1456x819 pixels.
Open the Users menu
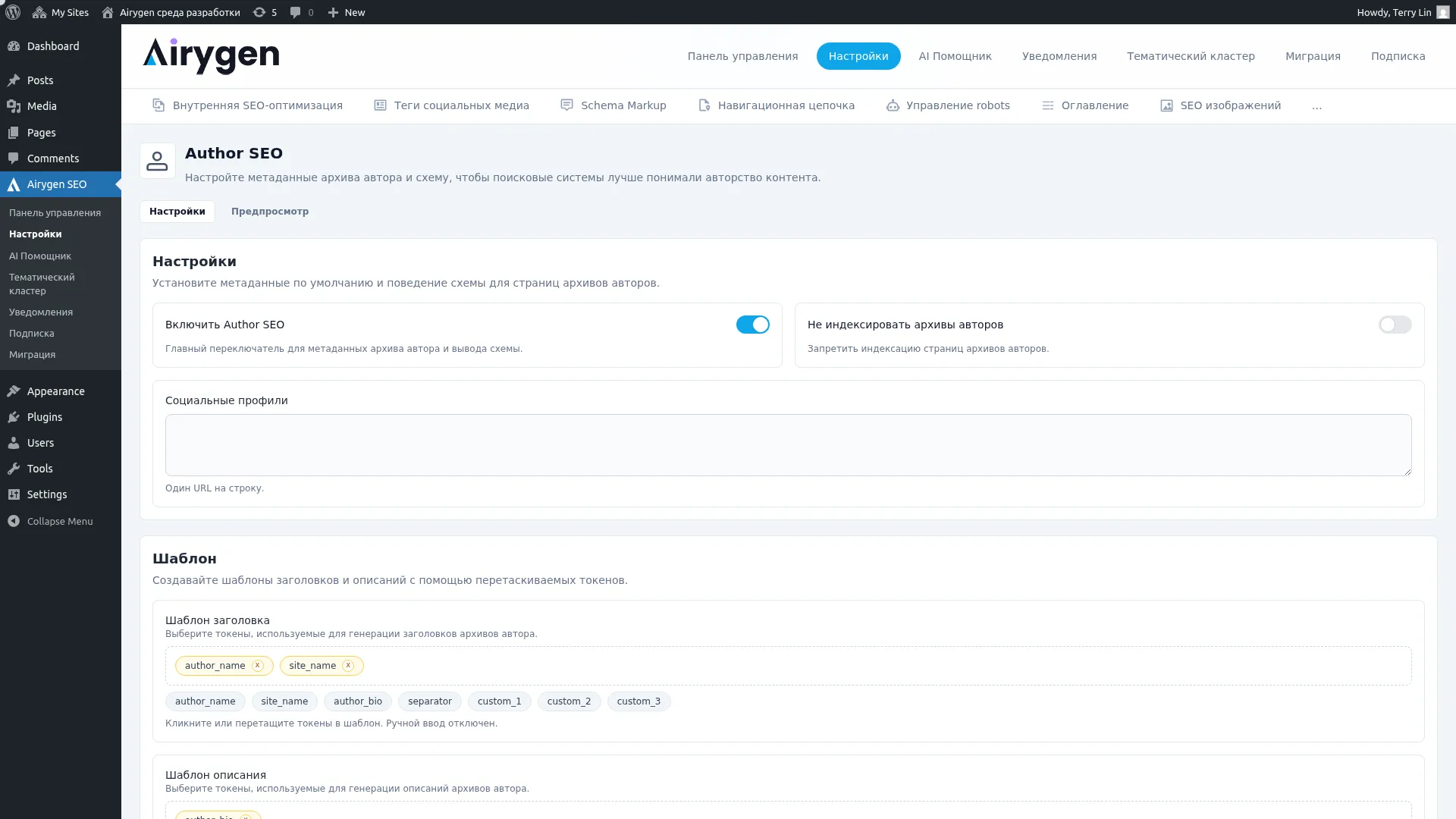pyautogui.click(x=61, y=443)
